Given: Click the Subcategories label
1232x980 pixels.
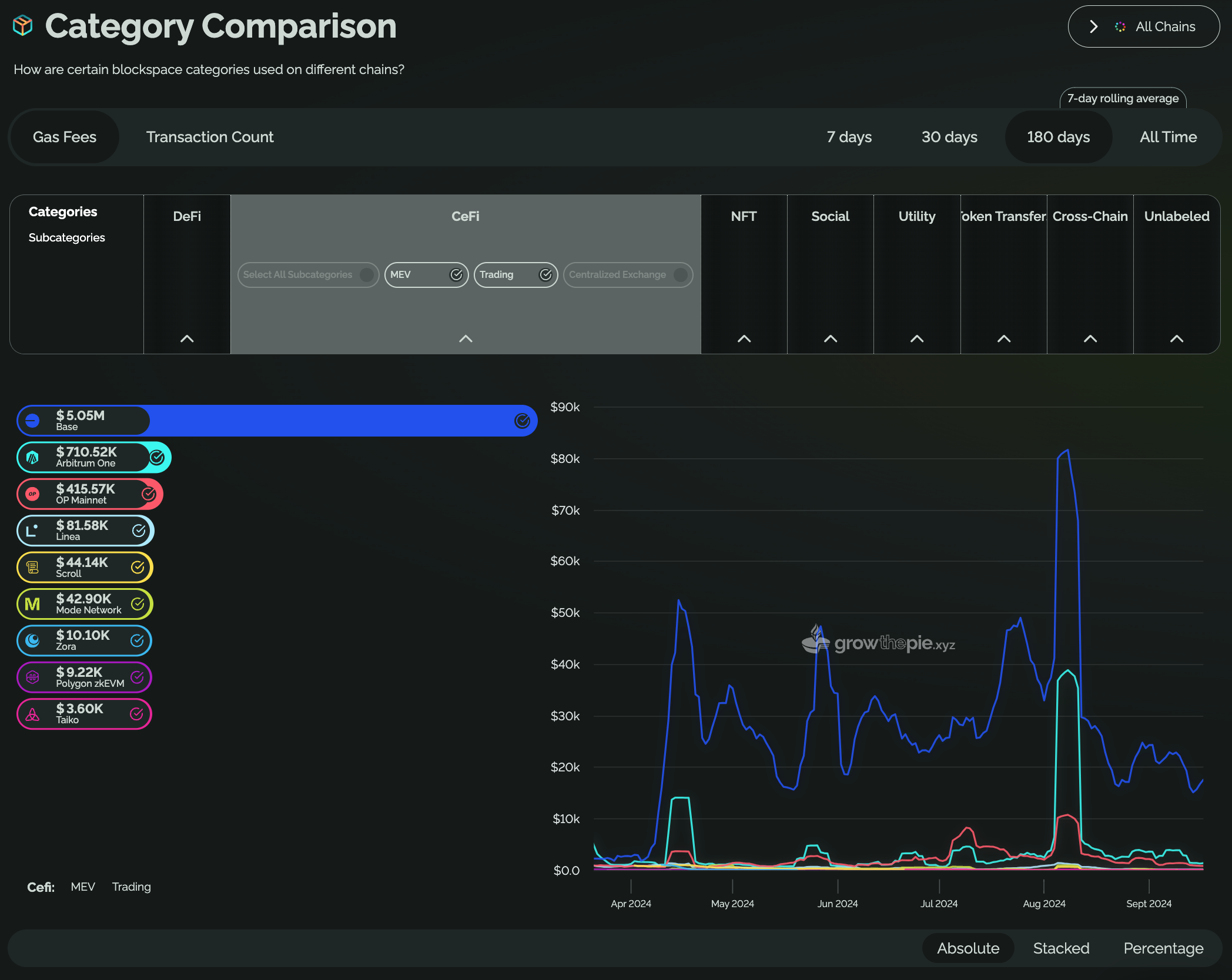Looking at the screenshot, I should click(67, 237).
